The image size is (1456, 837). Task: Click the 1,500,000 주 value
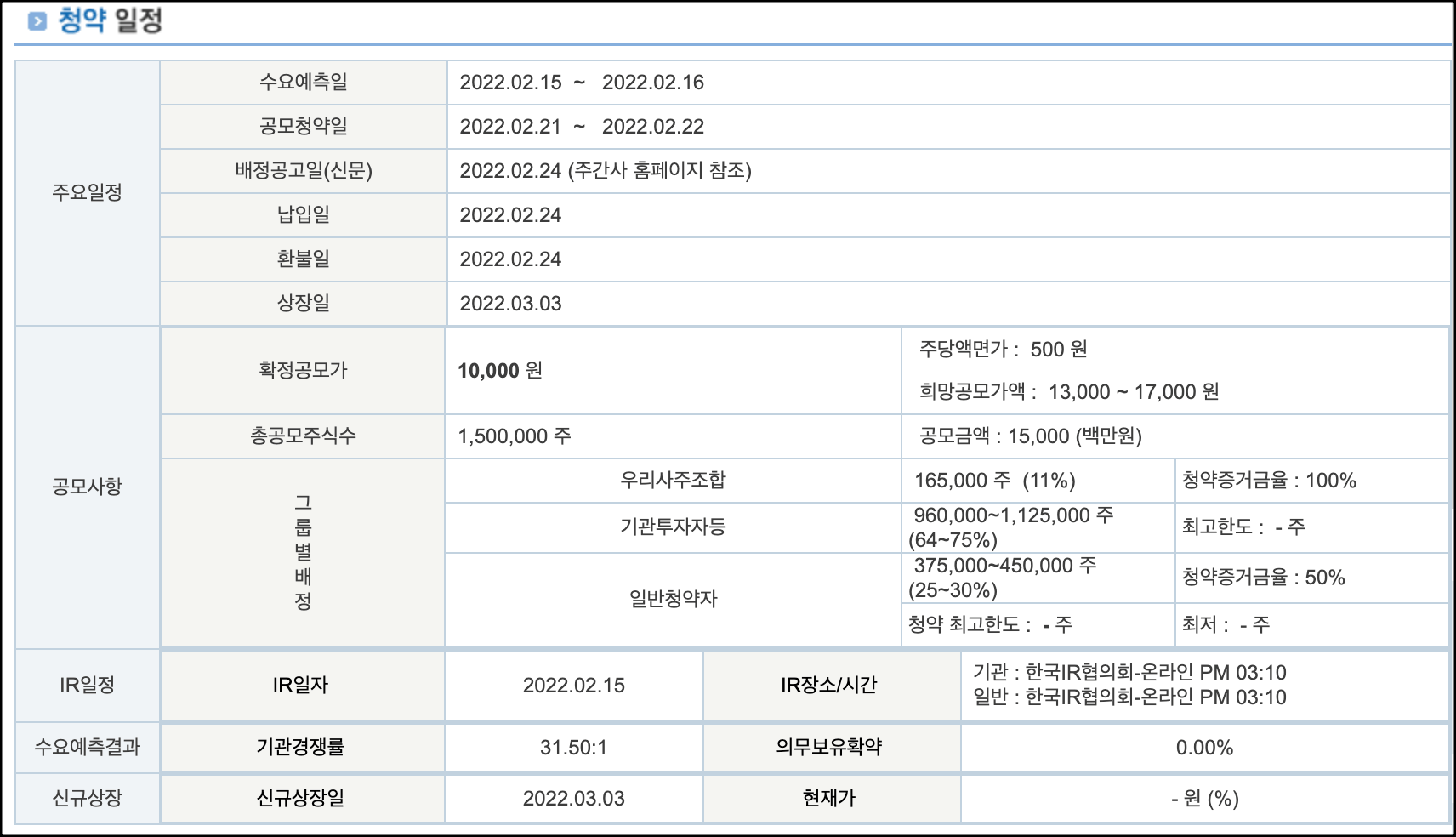click(515, 436)
